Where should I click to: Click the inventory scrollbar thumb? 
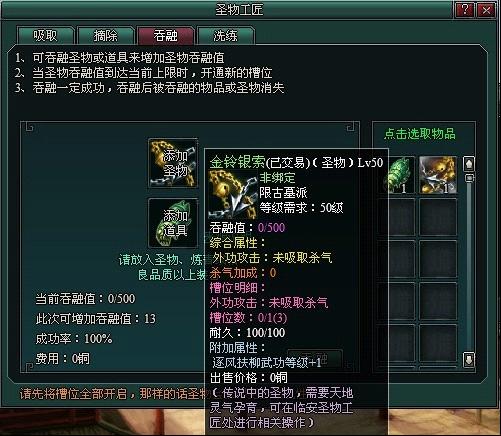pyautogui.click(x=469, y=178)
